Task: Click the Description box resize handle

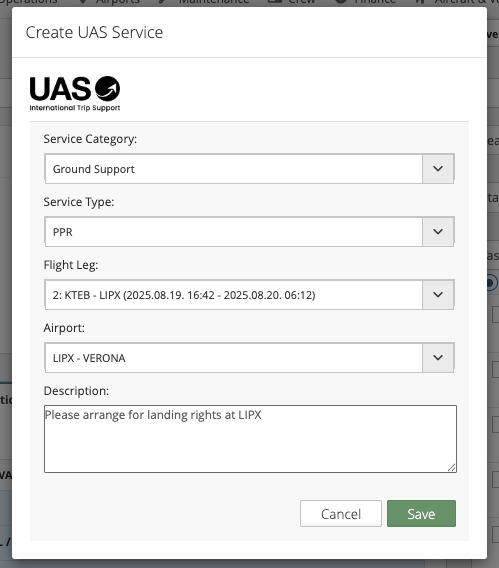Action: point(452,468)
